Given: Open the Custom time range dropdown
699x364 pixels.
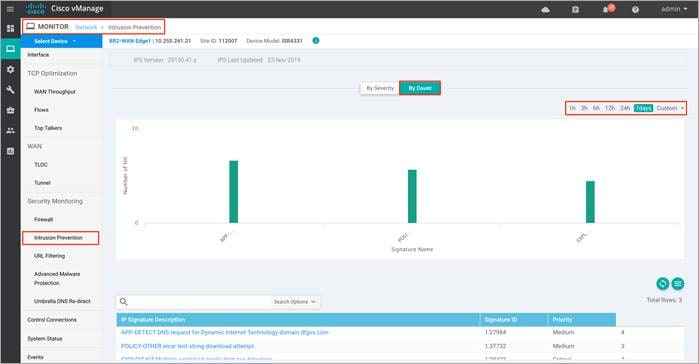Looking at the screenshot, I should (670, 108).
